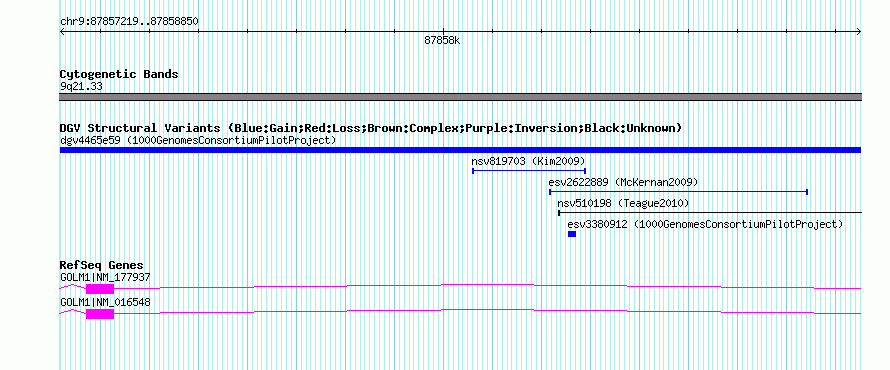Screen dimensions: 890x370
Task: Click the nsv510198 black variant span line
Action: point(710,213)
